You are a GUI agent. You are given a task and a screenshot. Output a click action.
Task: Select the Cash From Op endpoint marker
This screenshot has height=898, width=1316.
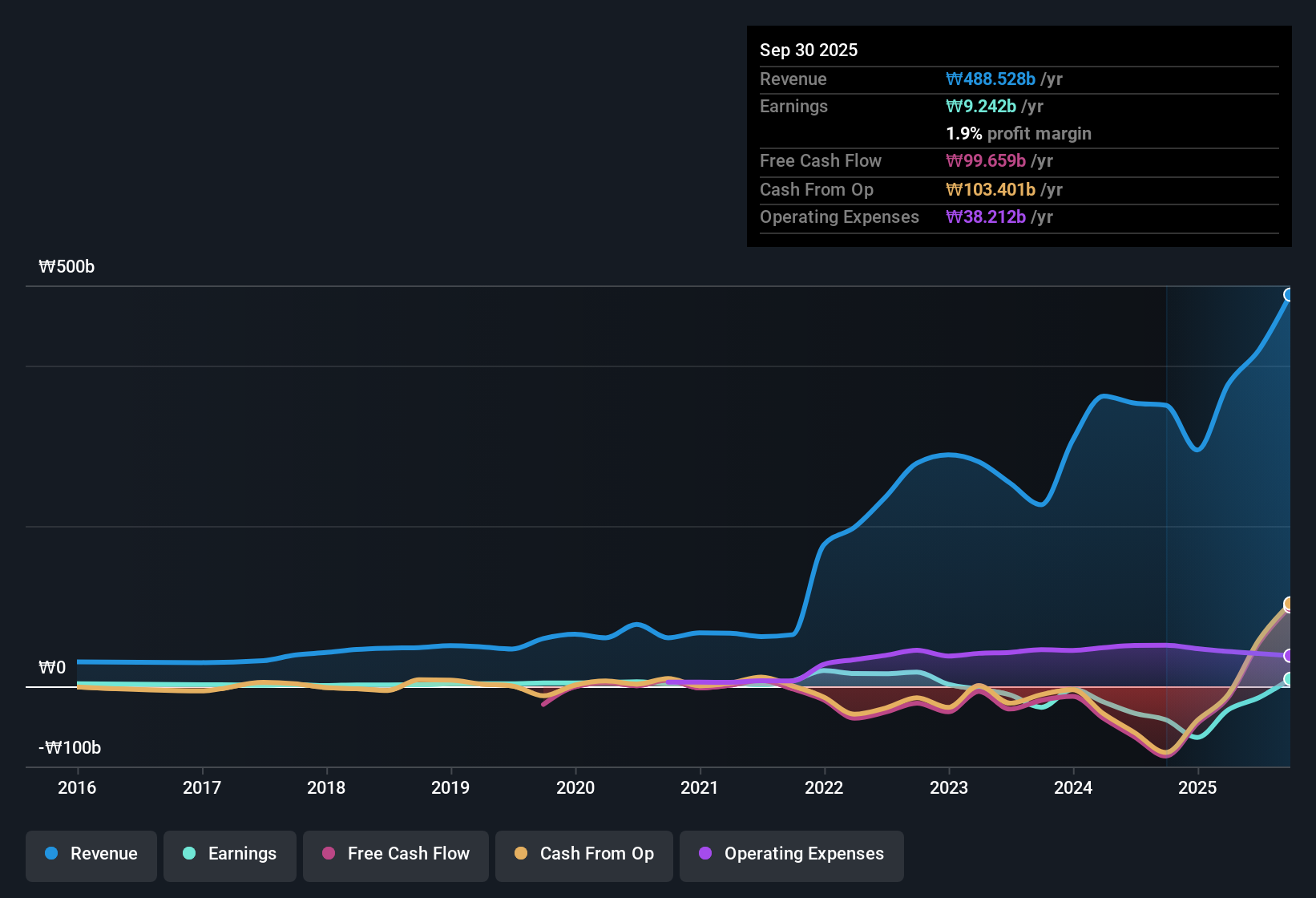1289,604
